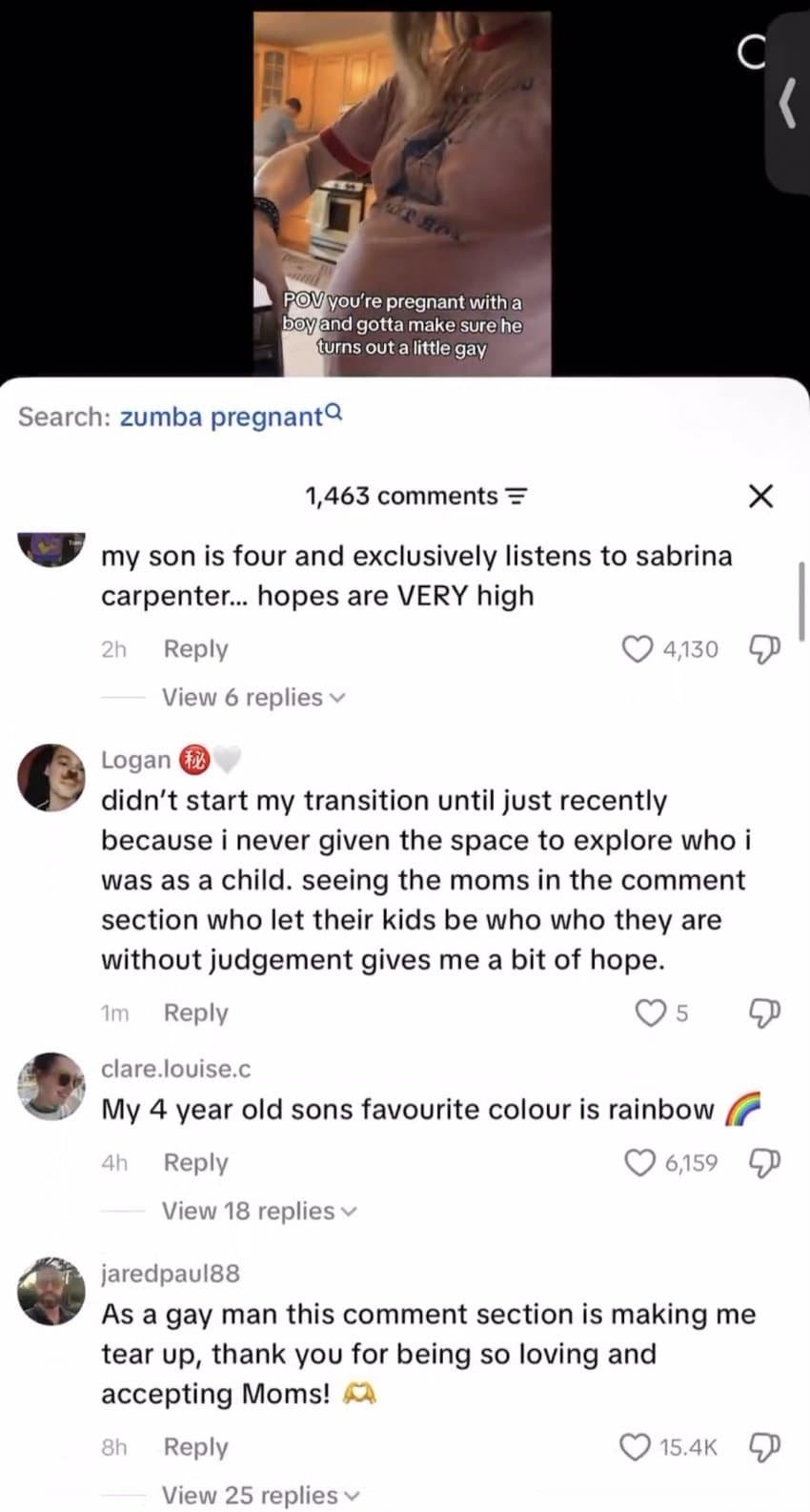Like jaredpaul88's comment
810x1512 pixels.
635,1447
